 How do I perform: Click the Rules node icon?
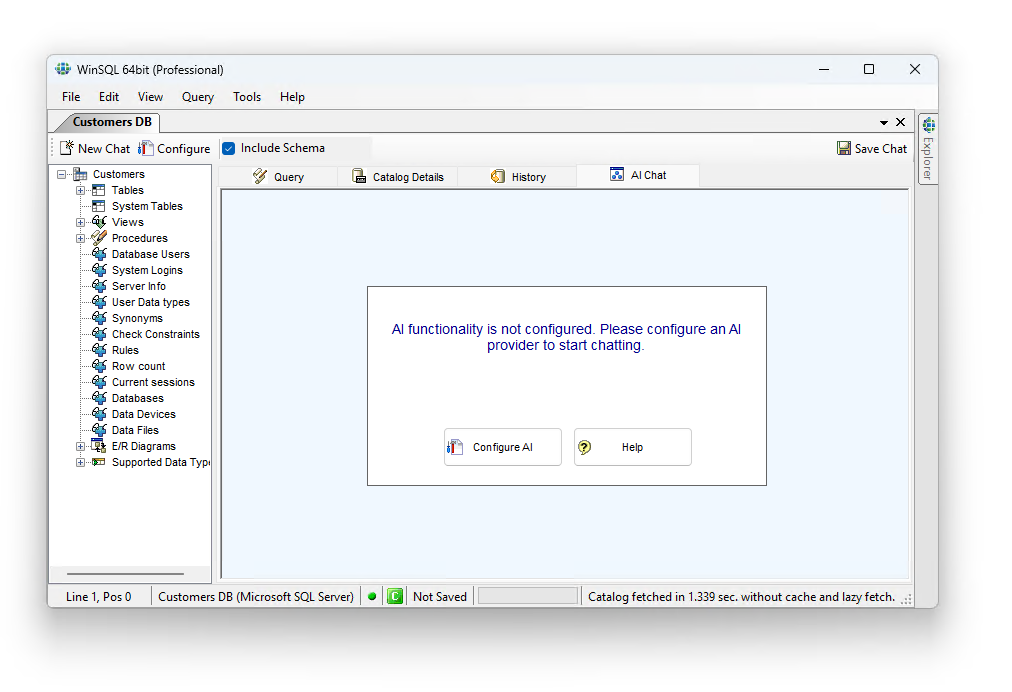click(x=99, y=350)
